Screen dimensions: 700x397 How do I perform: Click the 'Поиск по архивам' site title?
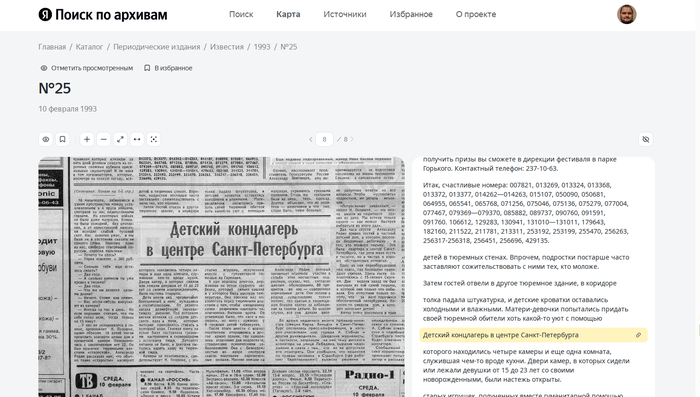coord(111,15)
